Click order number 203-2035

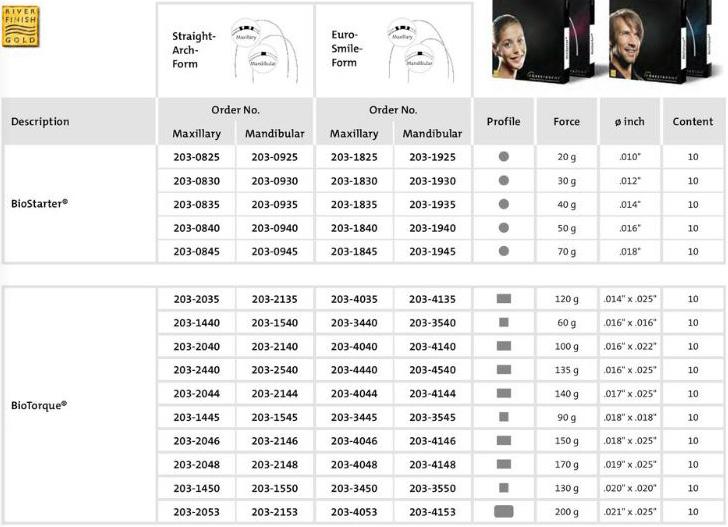[x=196, y=299]
